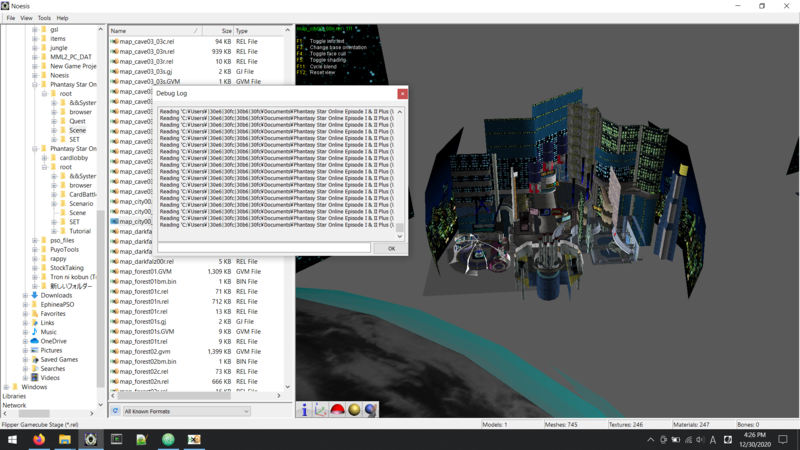Select the EphineaPSO folder in tree
The image size is (800, 450).
pos(57,305)
